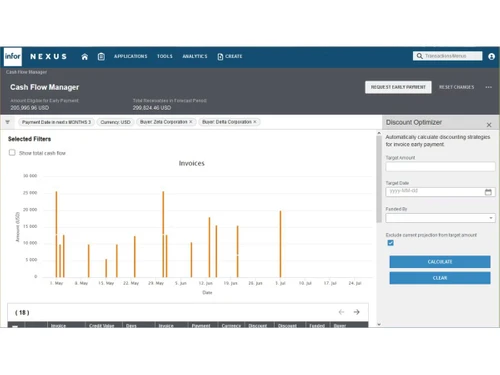The width and height of the screenshot is (500, 375).
Task: Select the Currency USD filter chip
Action: (115, 122)
